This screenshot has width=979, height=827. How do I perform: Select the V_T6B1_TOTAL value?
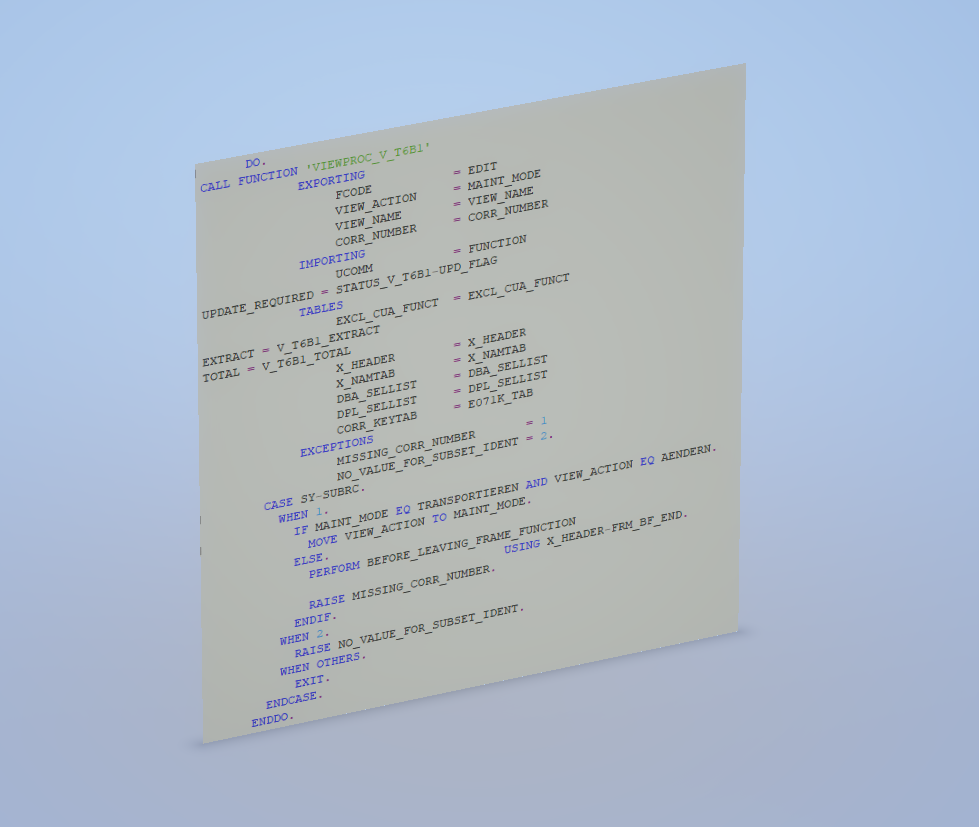tap(306, 360)
